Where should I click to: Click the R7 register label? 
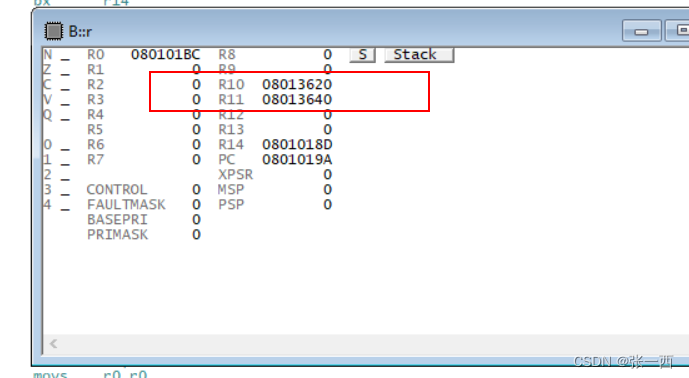[x=95, y=160]
